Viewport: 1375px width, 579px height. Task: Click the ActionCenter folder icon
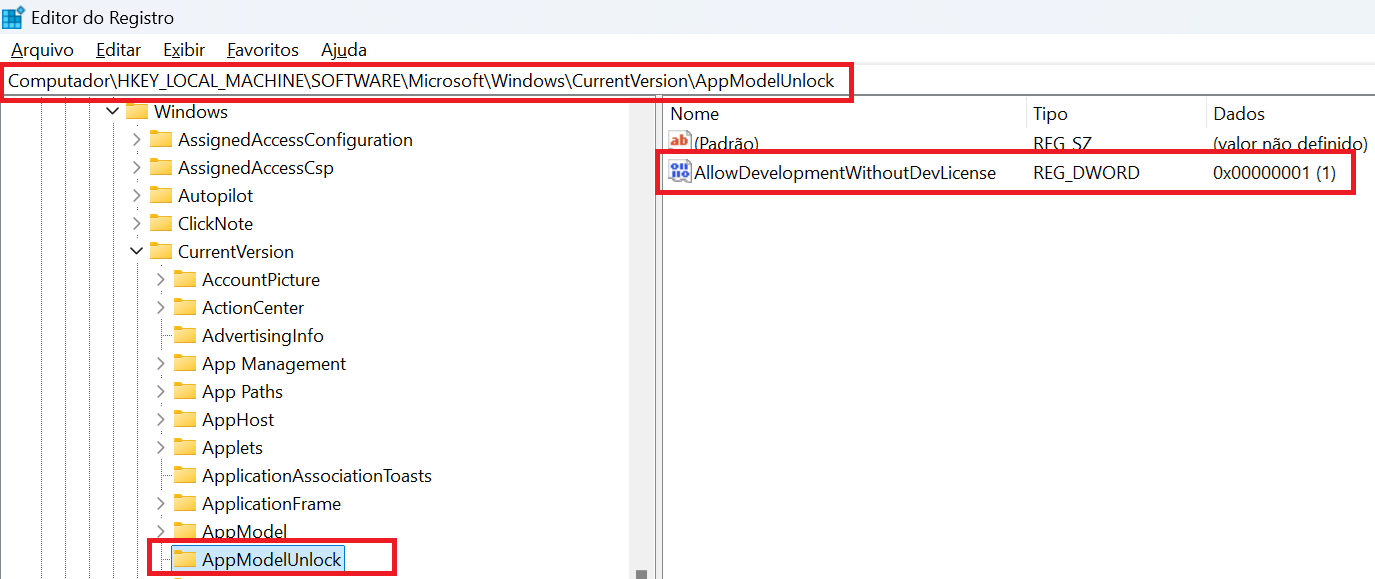[185, 307]
